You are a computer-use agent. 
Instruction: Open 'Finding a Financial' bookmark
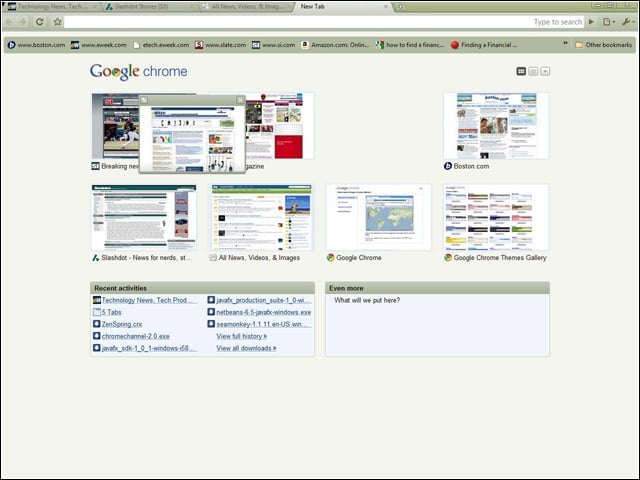[484, 45]
